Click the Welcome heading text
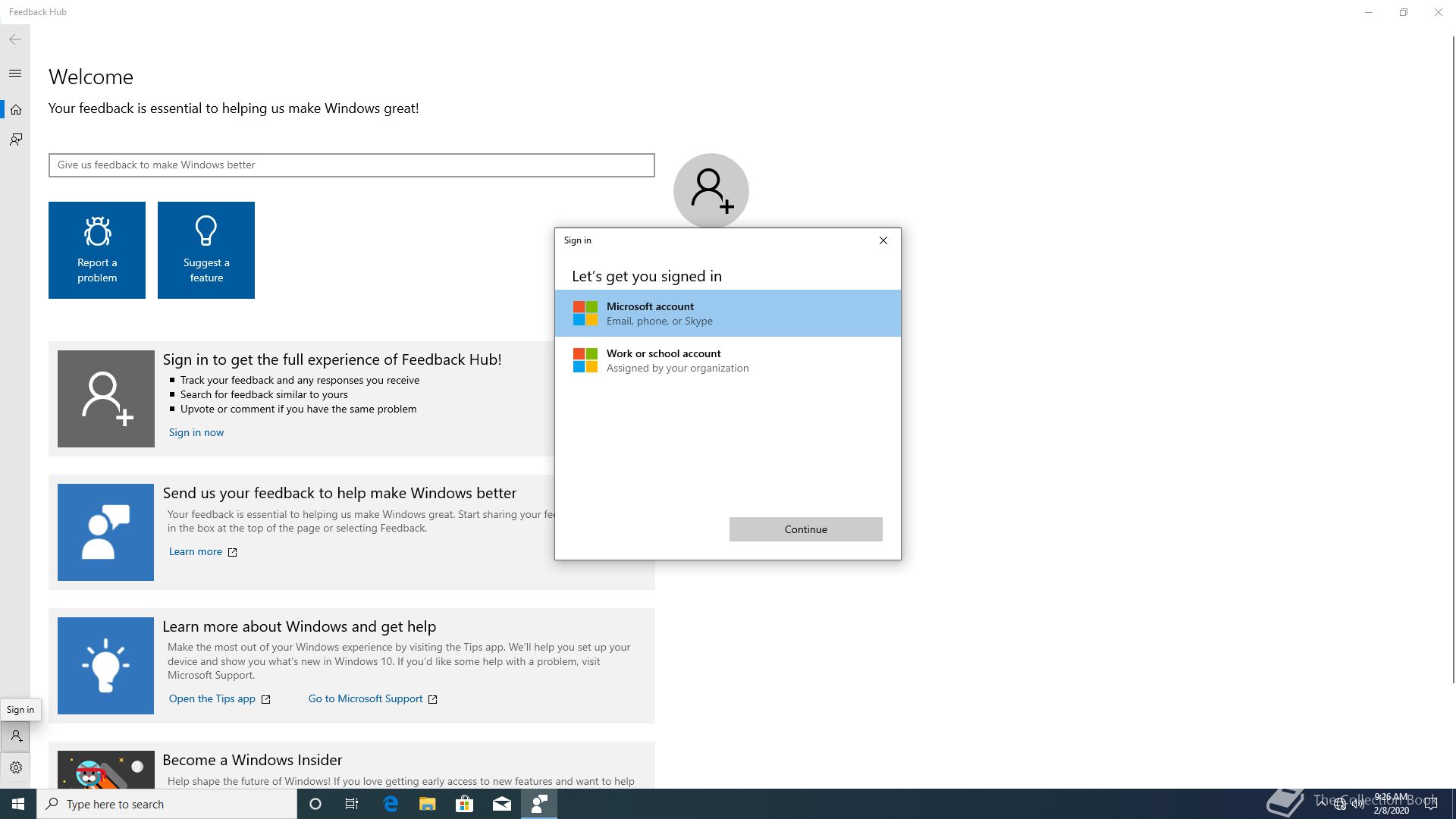 point(91,77)
